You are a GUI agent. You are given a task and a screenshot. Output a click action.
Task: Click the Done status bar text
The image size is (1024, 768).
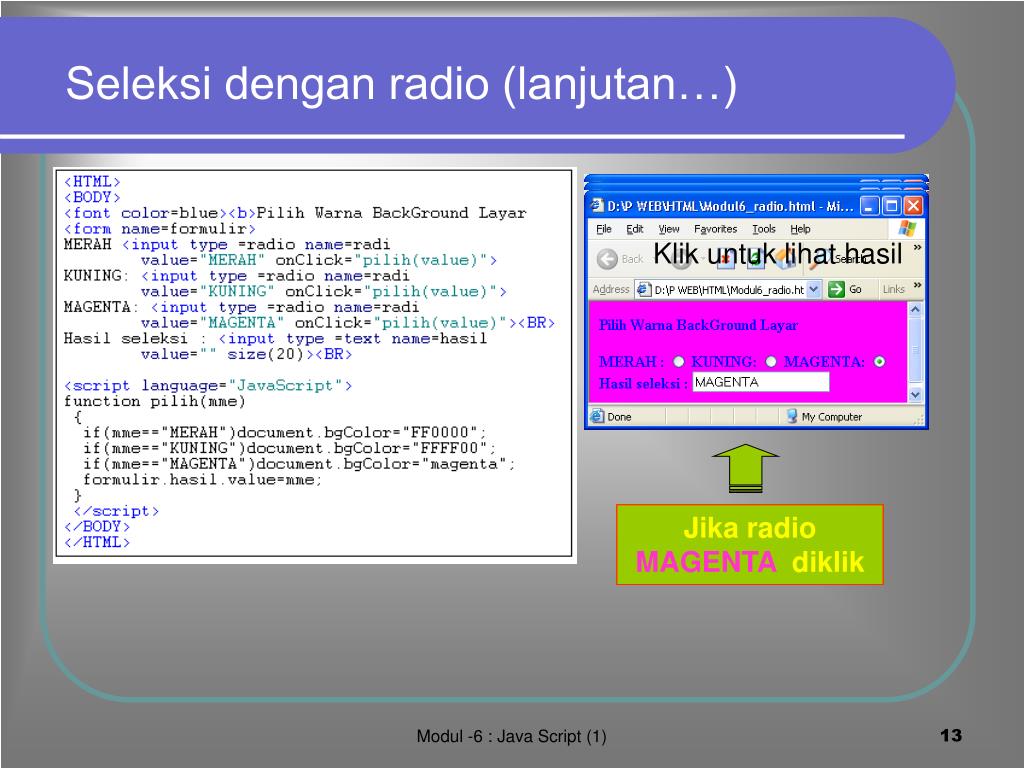[619, 417]
